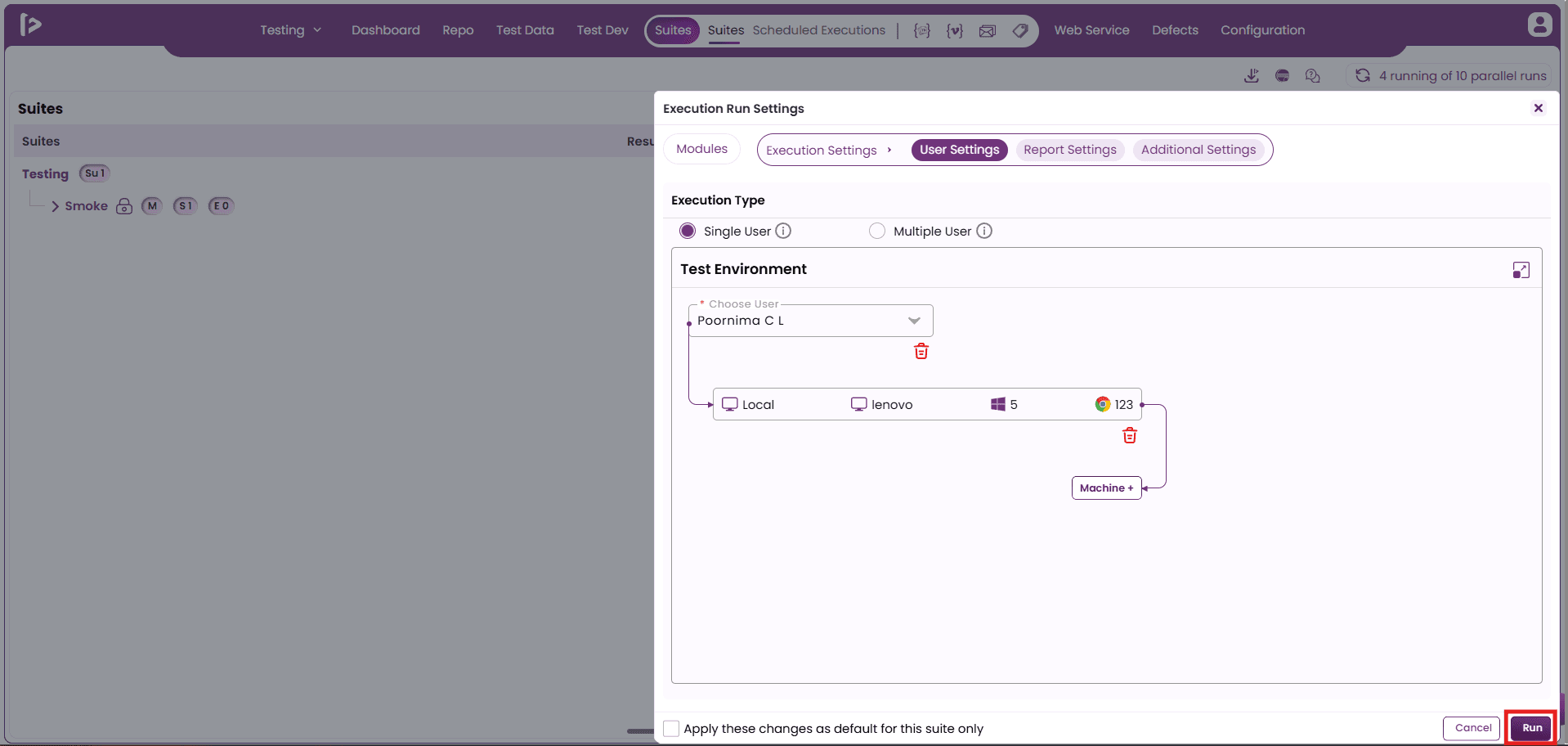
Task: Open the curly-brace variable icon in navbar
Action: coord(954,30)
